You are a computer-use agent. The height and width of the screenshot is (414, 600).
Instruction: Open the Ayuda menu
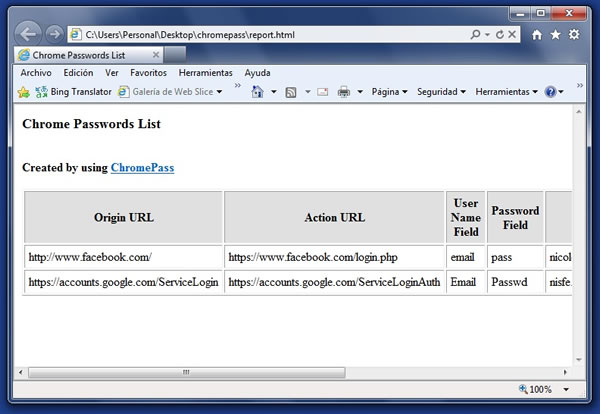pos(257,73)
